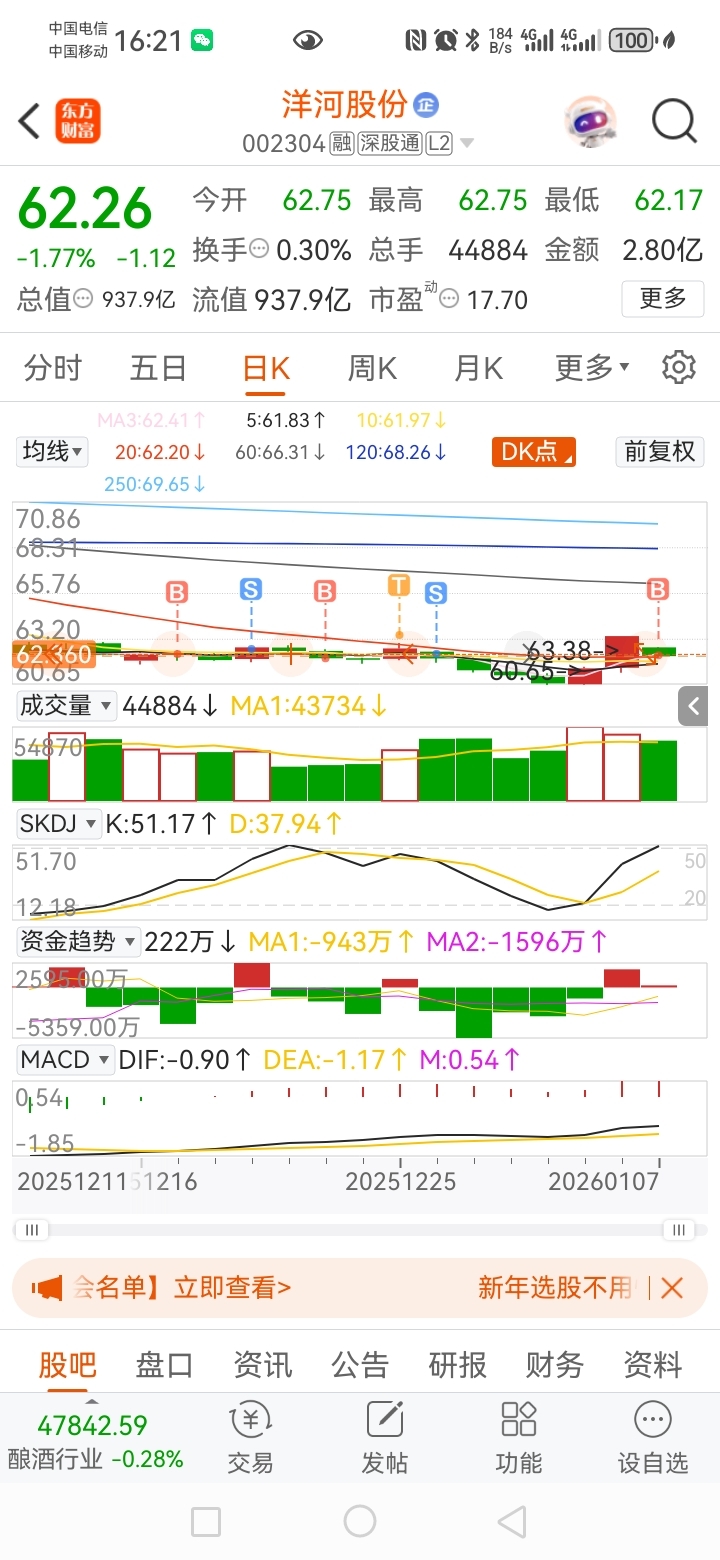Move the left chart range slider handle
This screenshot has width=720, height=1560.
click(32, 1230)
